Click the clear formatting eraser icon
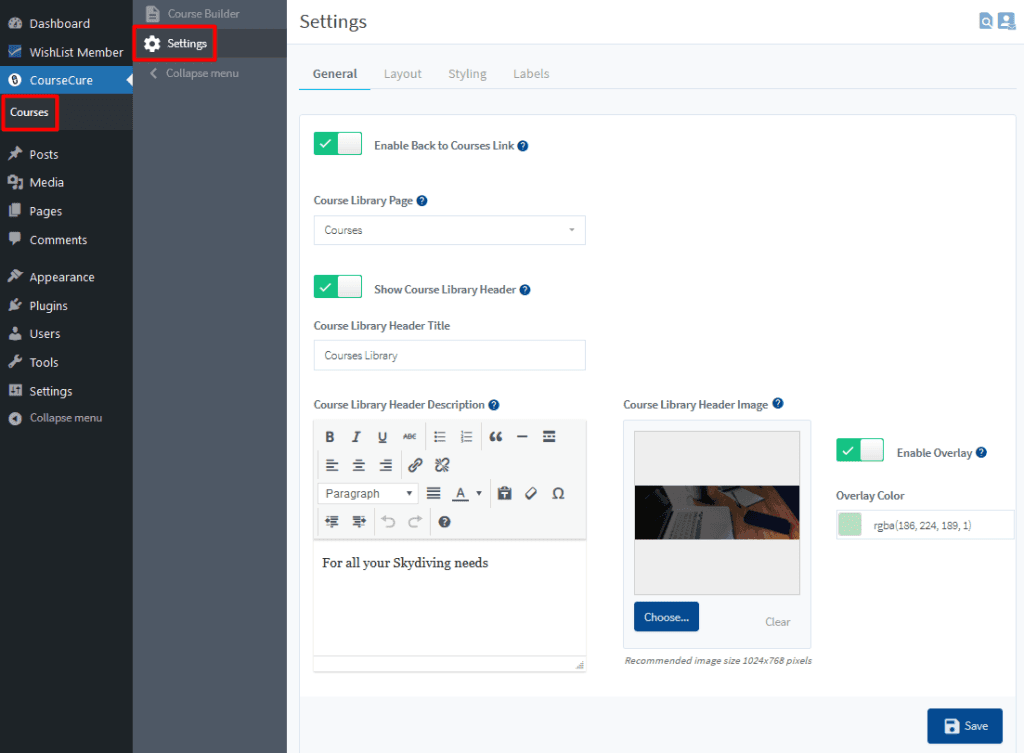 tap(531, 493)
